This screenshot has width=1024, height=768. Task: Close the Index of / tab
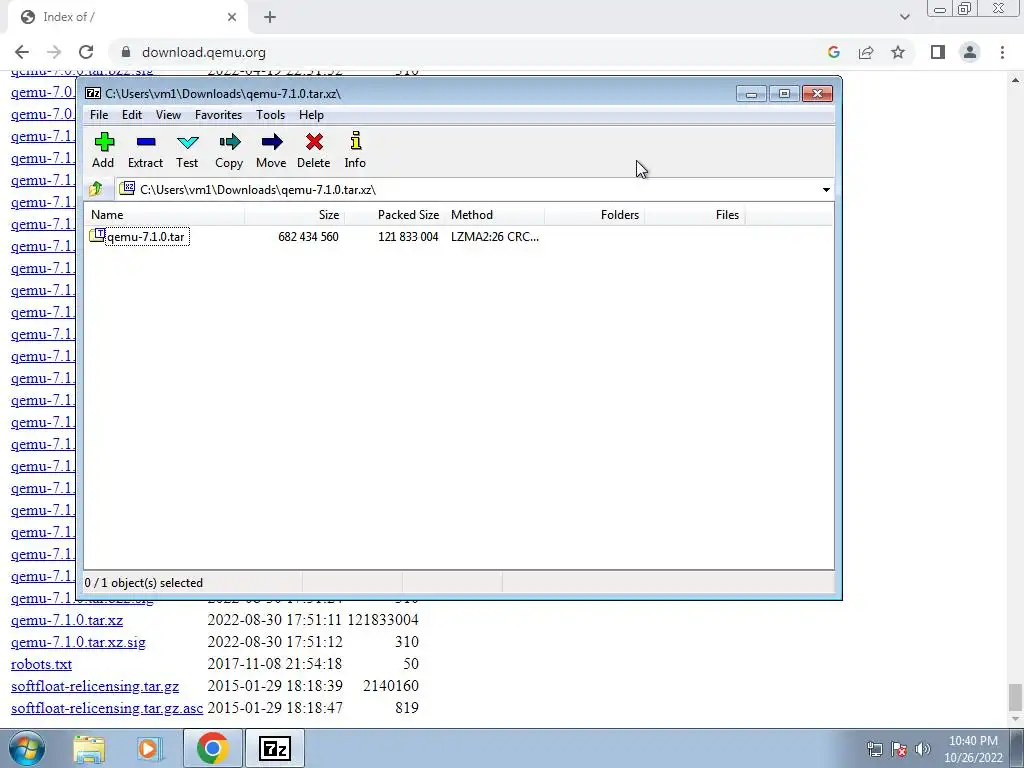tap(232, 17)
